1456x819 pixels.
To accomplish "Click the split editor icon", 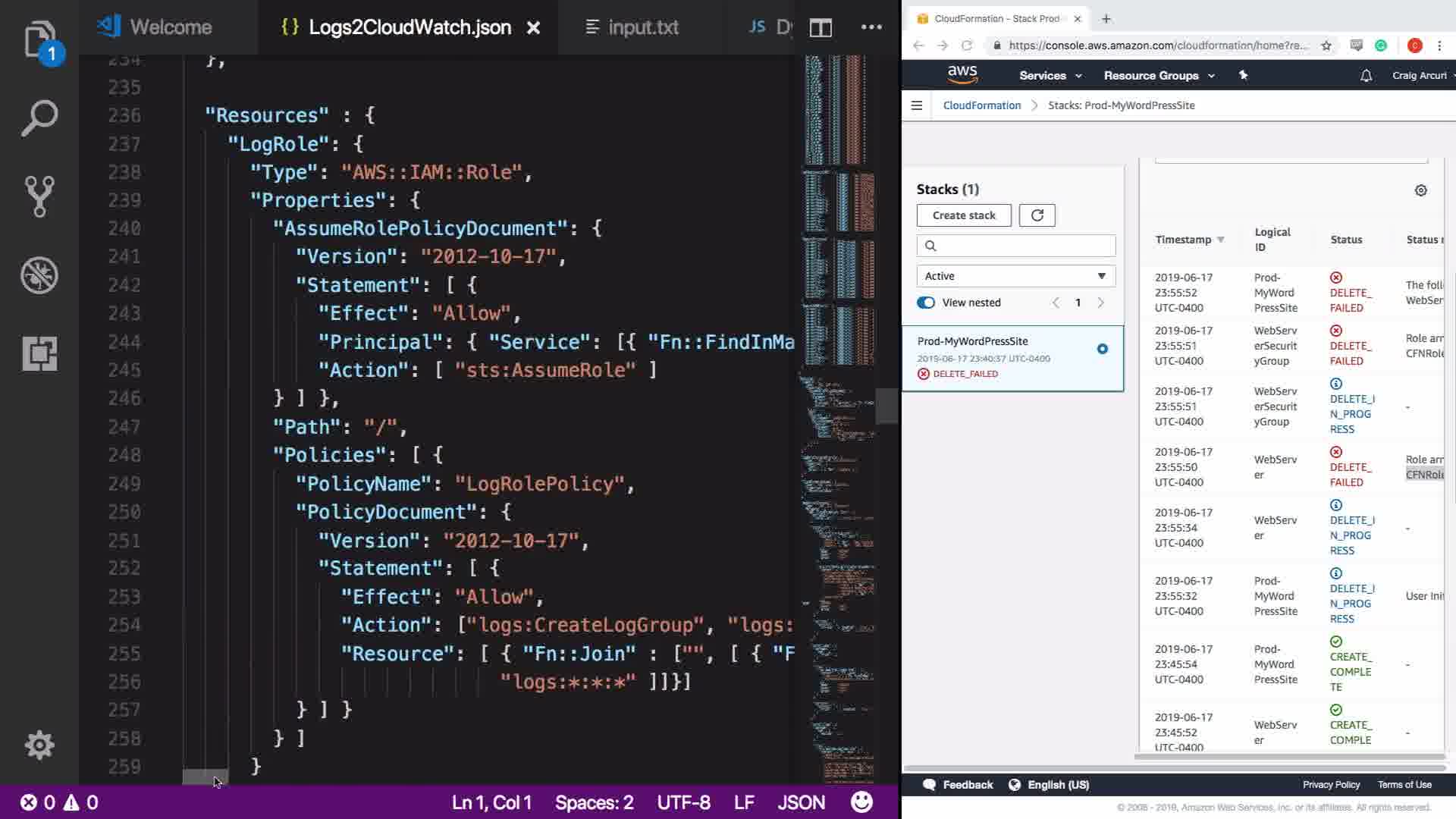I will 821,28.
